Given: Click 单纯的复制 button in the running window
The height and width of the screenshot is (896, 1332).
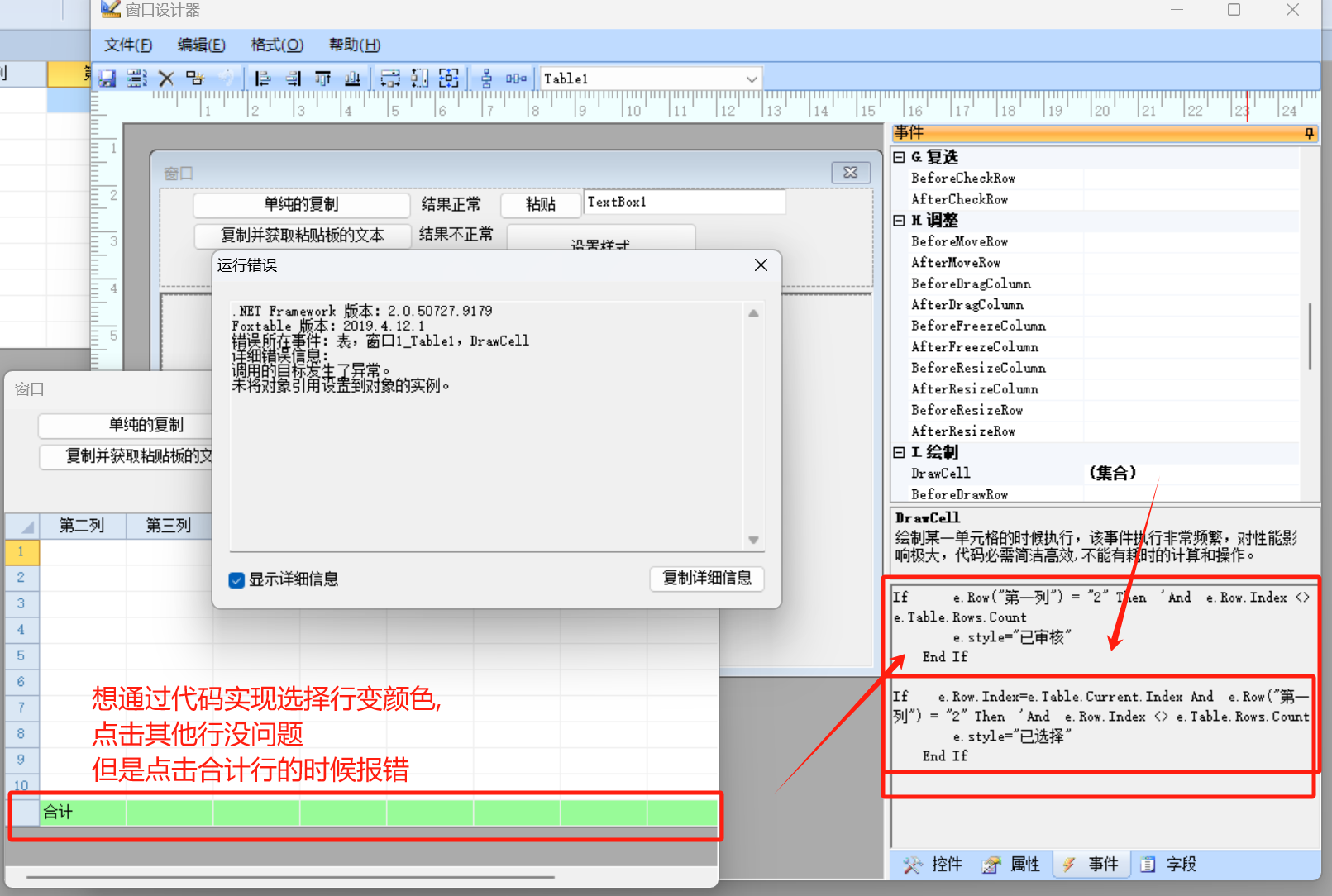Looking at the screenshot, I should point(125,425).
